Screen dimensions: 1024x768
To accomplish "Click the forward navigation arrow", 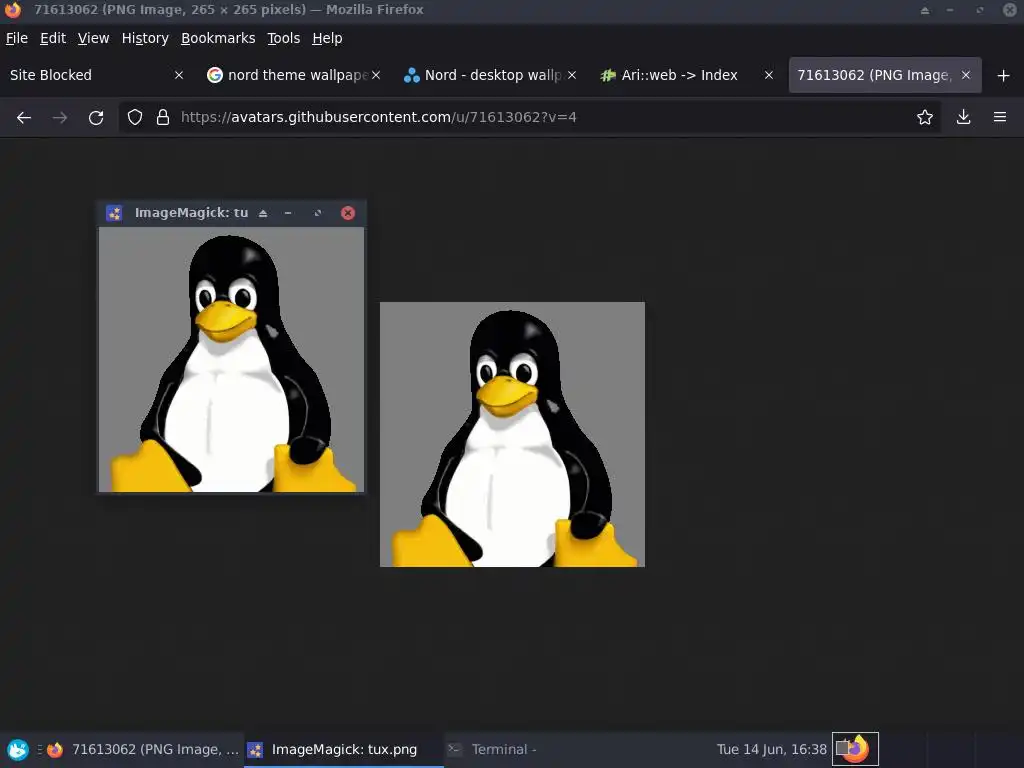I will point(60,118).
